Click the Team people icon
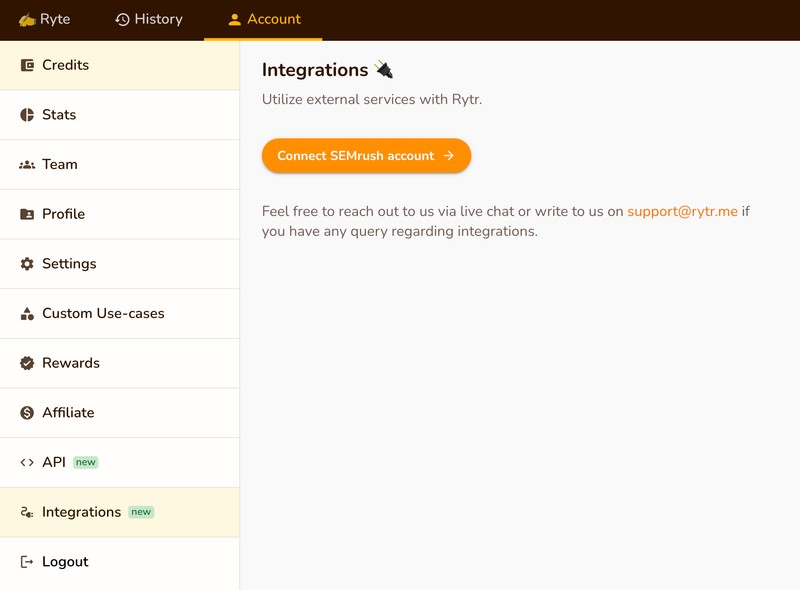Viewport: 800px width, 590px height. click(27, 165)
